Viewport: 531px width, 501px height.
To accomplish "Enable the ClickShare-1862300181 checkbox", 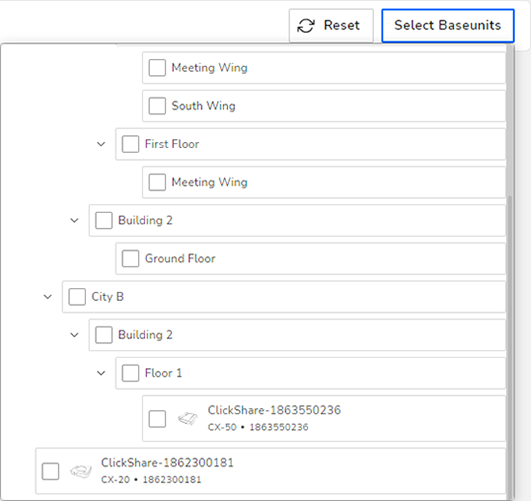I will [50, 471].
